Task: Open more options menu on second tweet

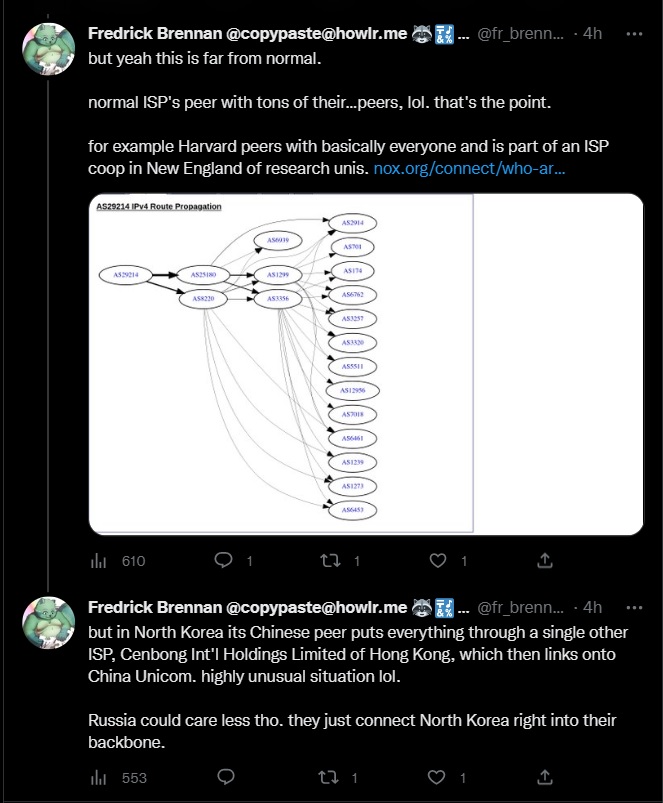Action: coord(633,608)
